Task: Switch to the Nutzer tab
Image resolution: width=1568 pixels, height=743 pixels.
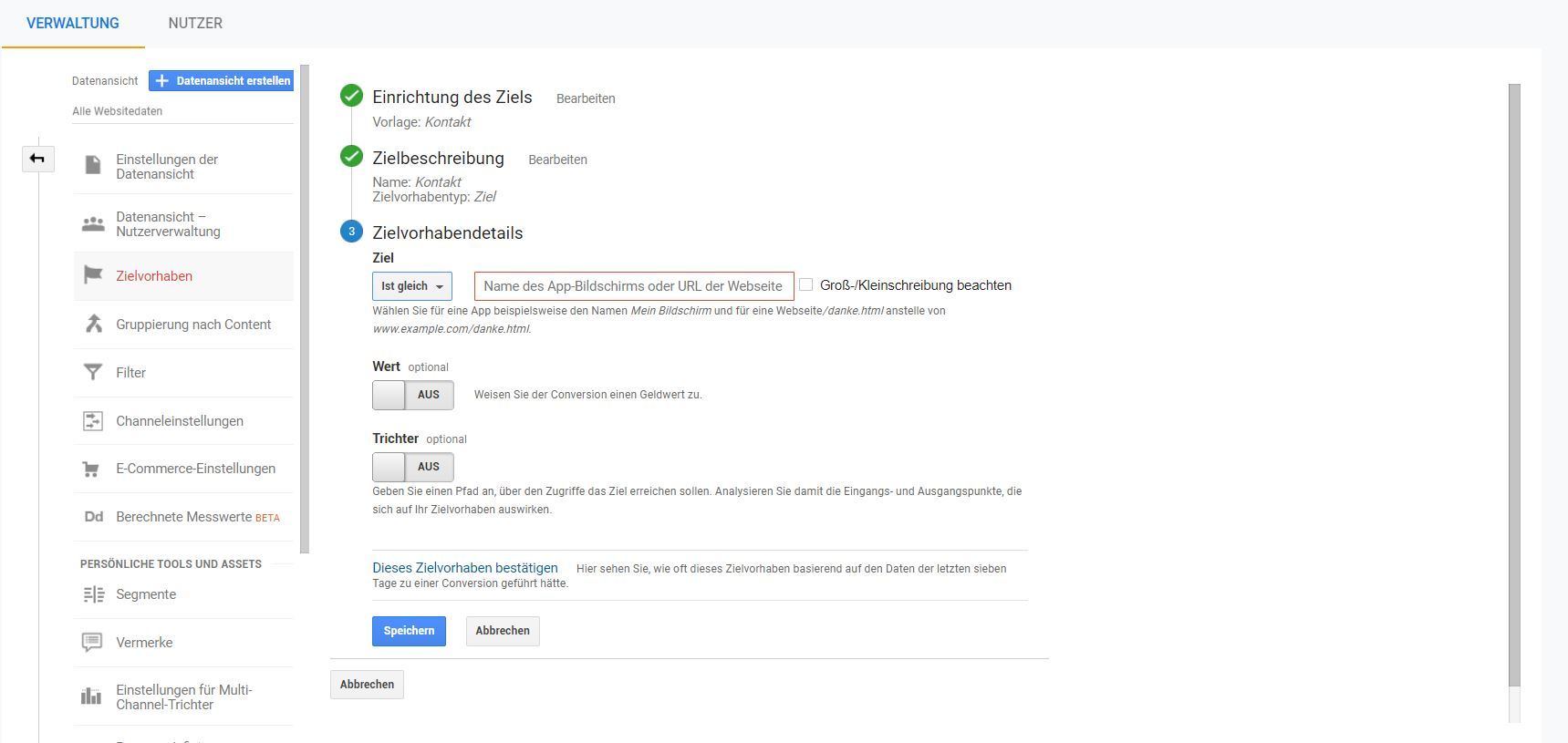Action: 195,23
